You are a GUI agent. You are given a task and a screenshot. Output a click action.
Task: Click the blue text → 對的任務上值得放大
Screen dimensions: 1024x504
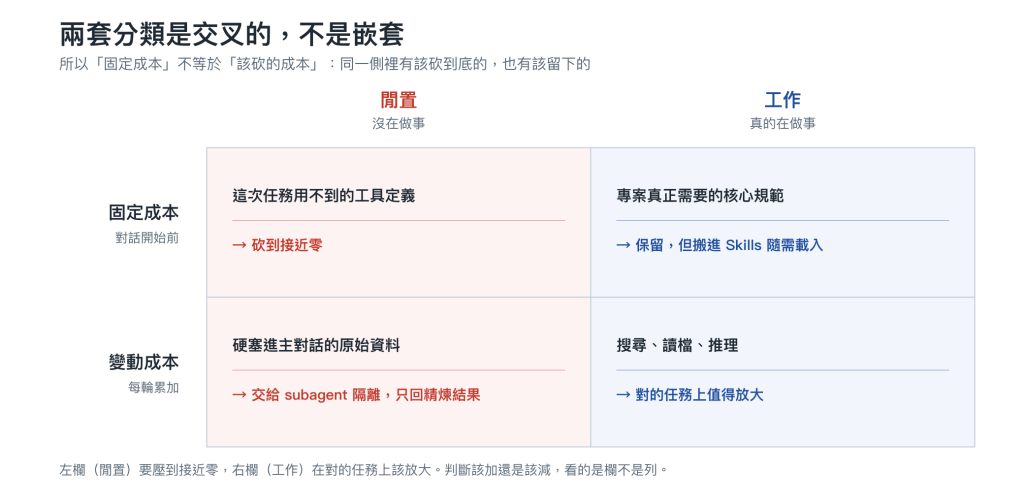tap(690, 395)
